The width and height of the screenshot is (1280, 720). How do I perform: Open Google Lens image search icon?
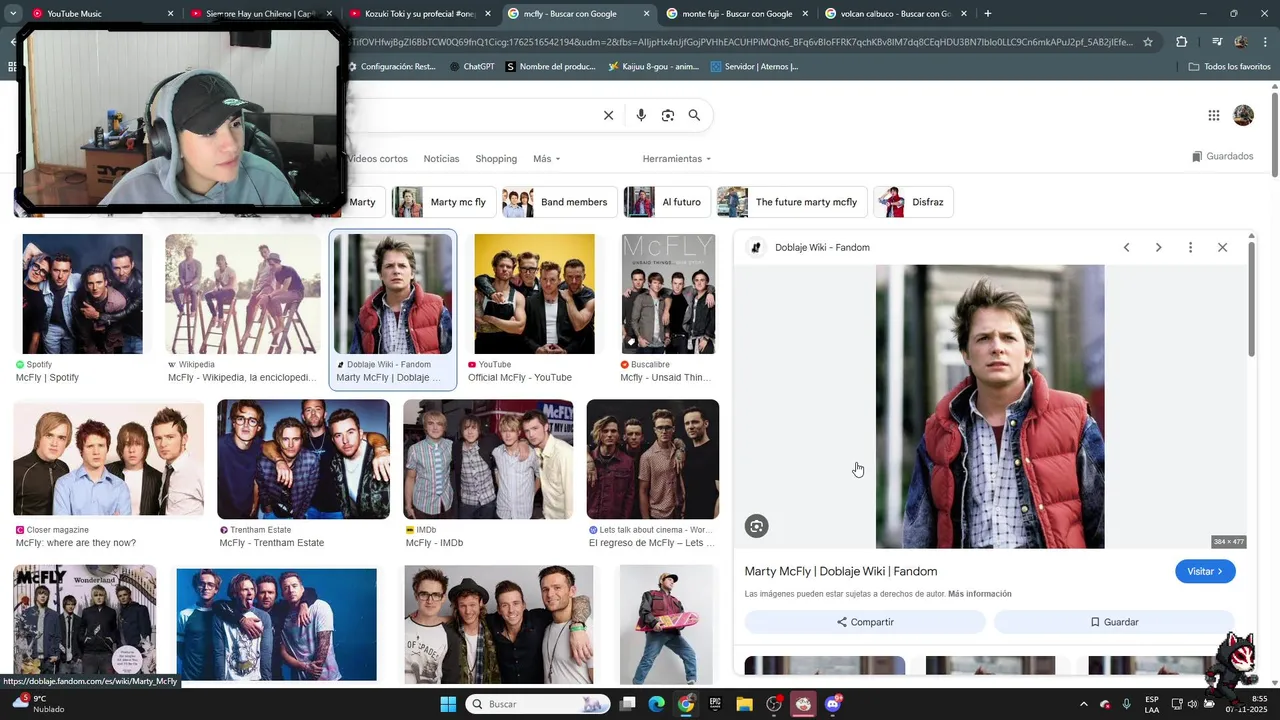[668, 115]
